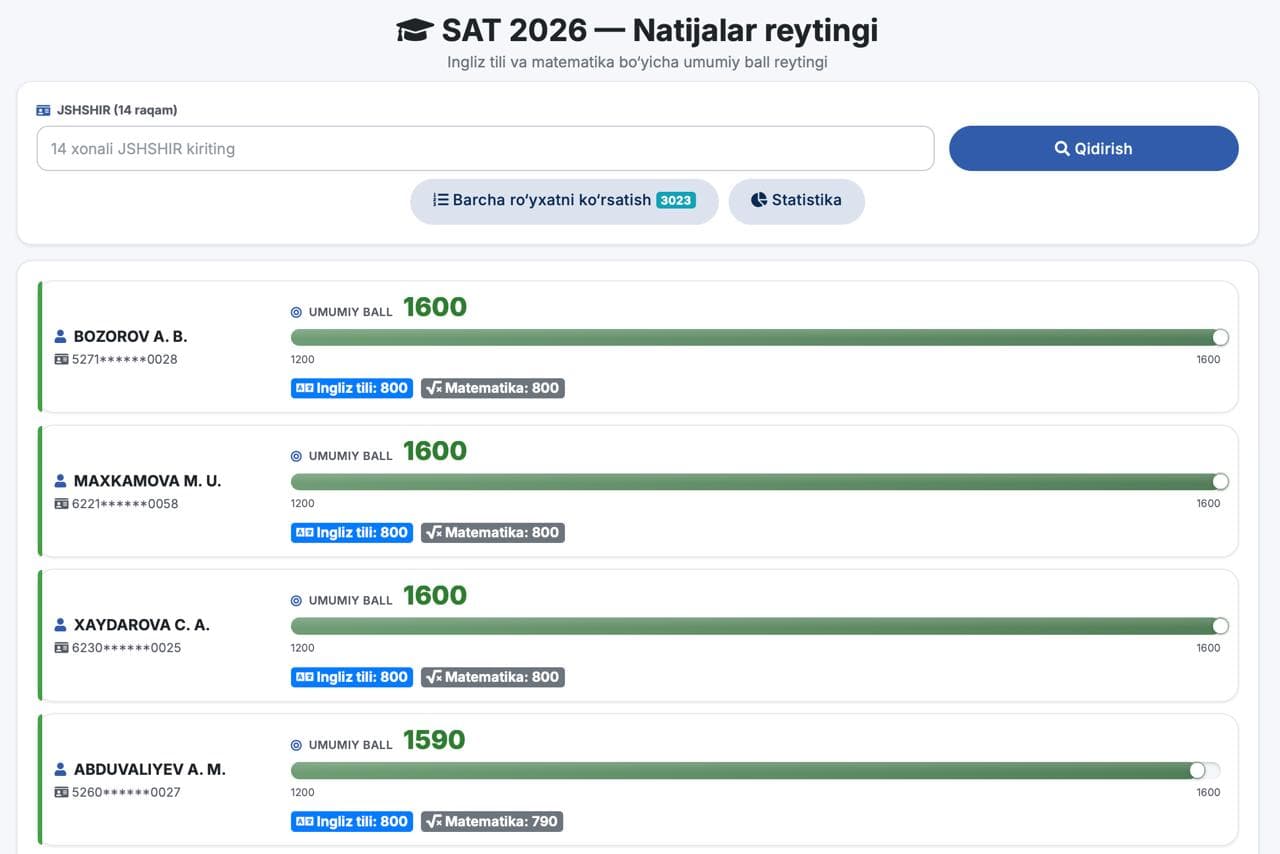The width and height of the screenshot is (1280, 854).
Task: Click MAXKAMOVA's score slider handle
Action: [1220, 482]
